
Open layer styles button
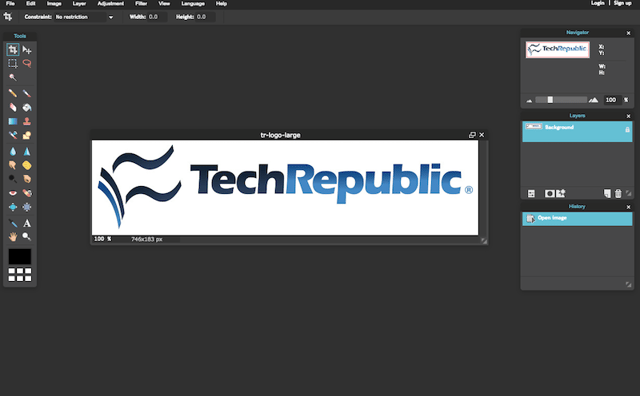pyautogui.click(x=561, y=193)
